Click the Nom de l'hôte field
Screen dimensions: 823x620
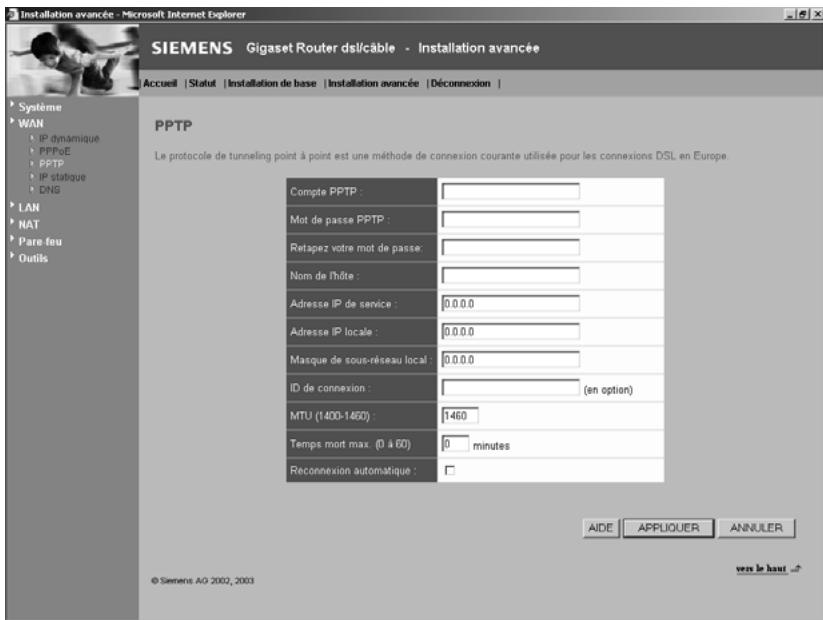[511, 275]
